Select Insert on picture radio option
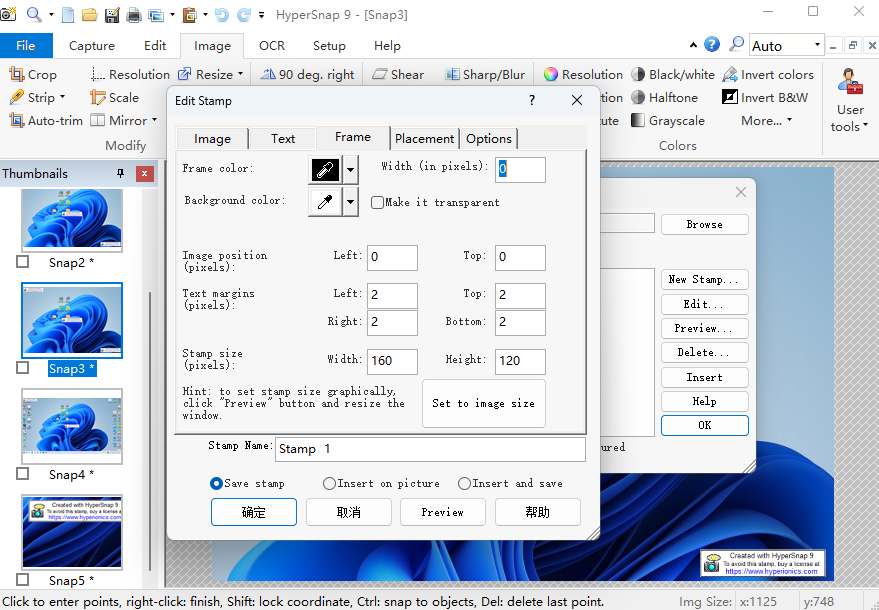The image size is (879, 610). pos(330,483)
